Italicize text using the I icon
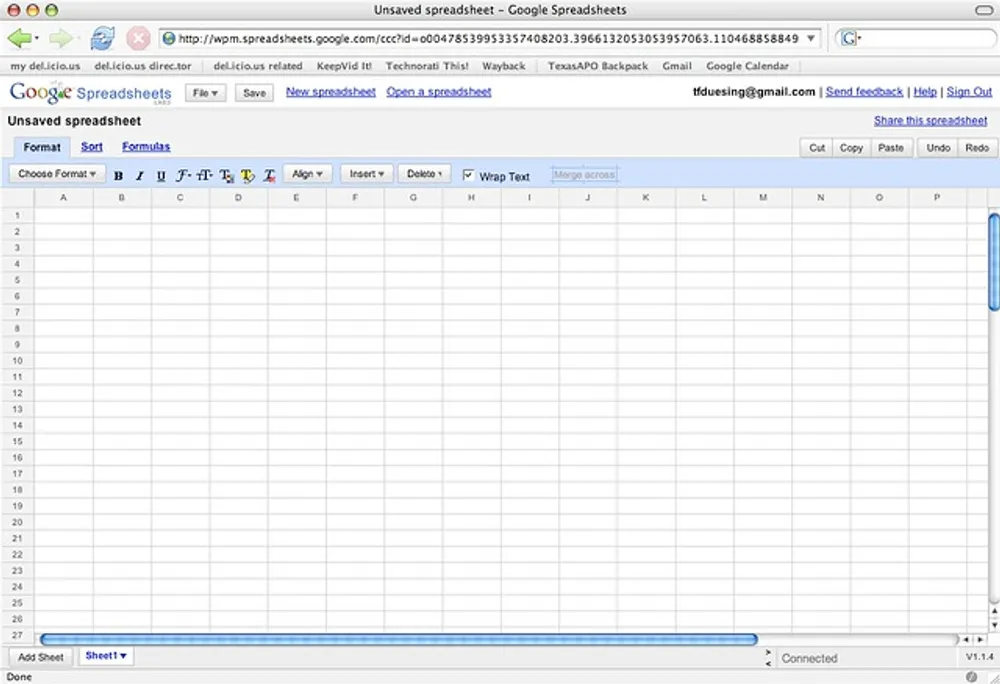Screen dimensions: 1000x684 pos(141,175)
